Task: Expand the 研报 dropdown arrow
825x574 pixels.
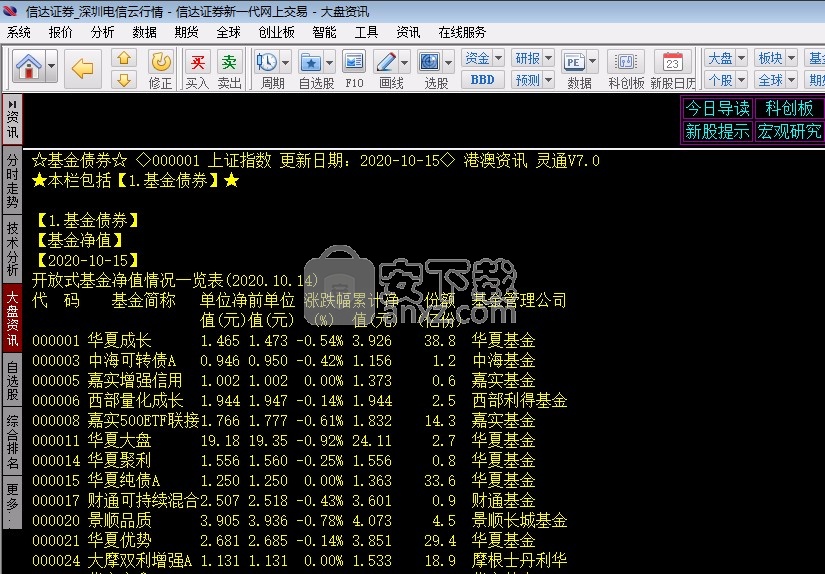Action: 548,58
